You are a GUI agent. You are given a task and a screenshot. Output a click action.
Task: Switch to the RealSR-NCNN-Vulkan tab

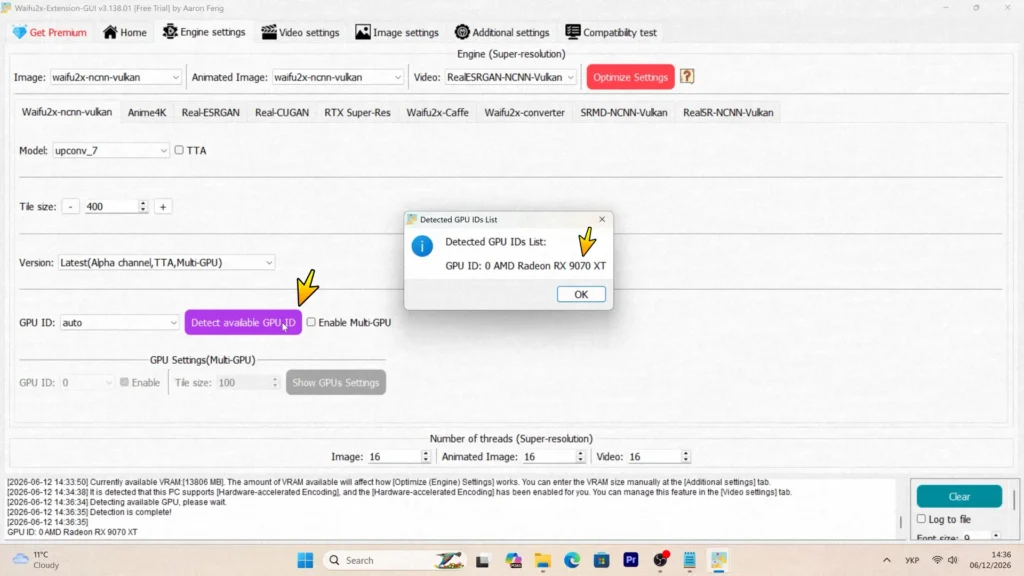pos(728,112)
